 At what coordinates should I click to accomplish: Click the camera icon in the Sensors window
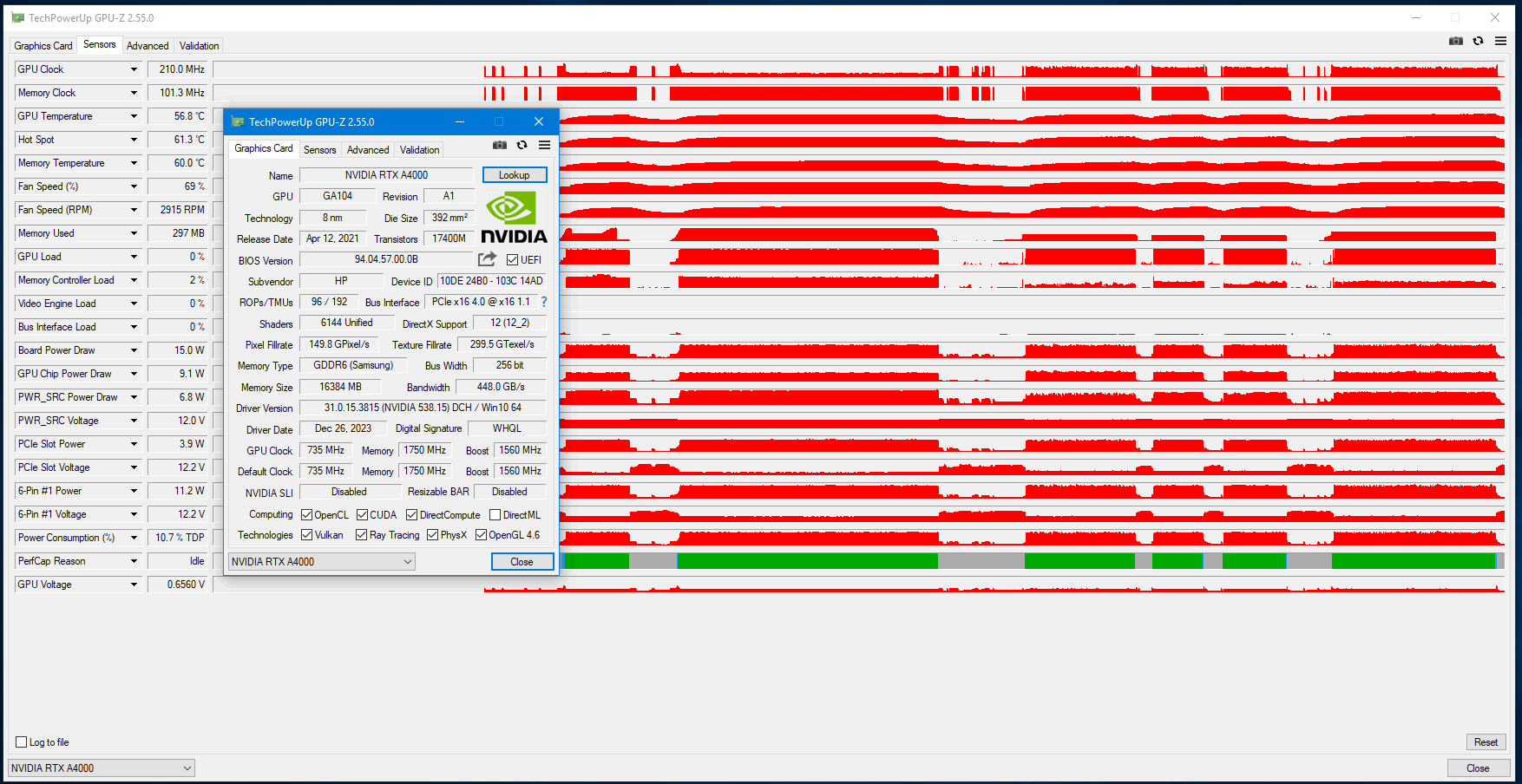(x=1456, y=41)
